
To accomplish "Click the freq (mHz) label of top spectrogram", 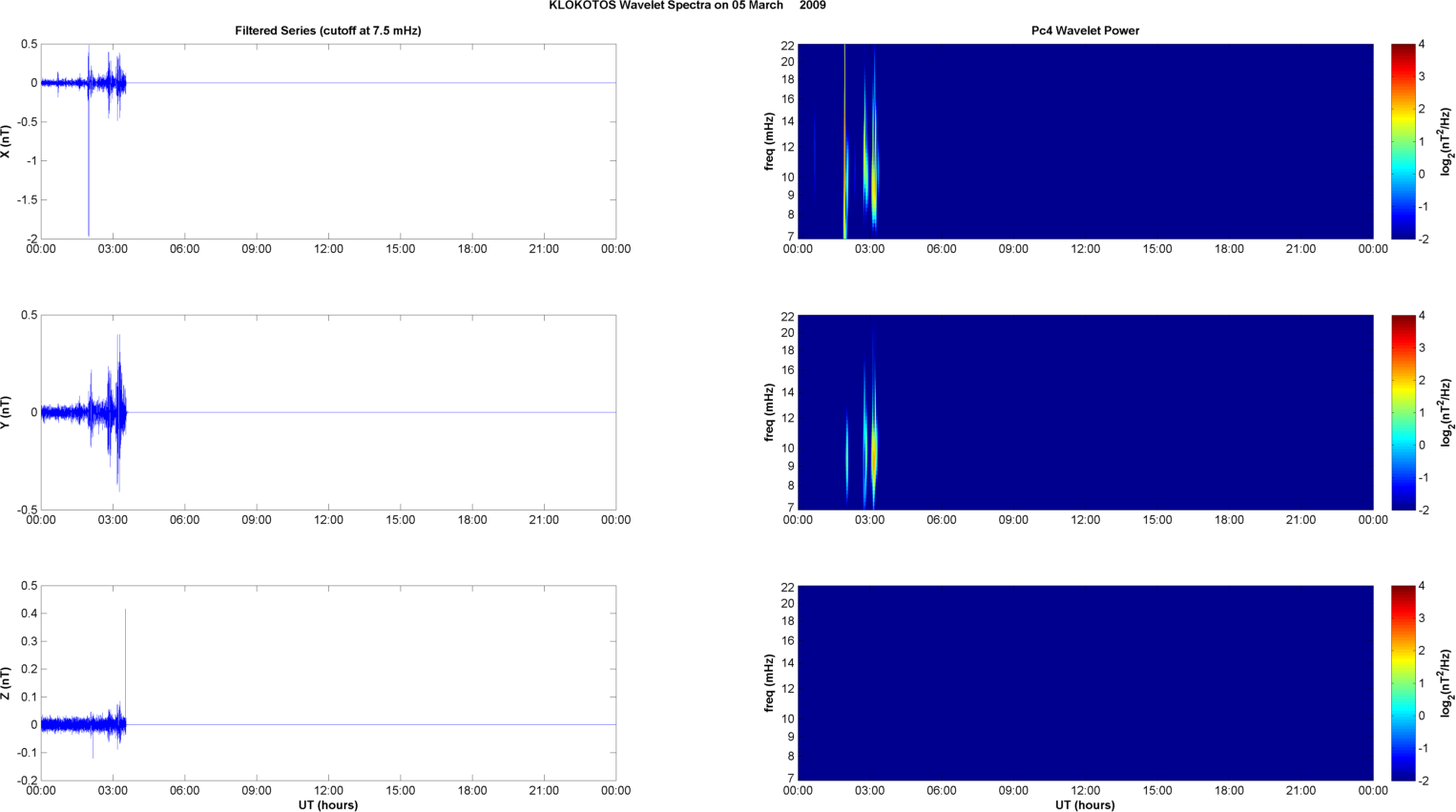I will [769, 141].
